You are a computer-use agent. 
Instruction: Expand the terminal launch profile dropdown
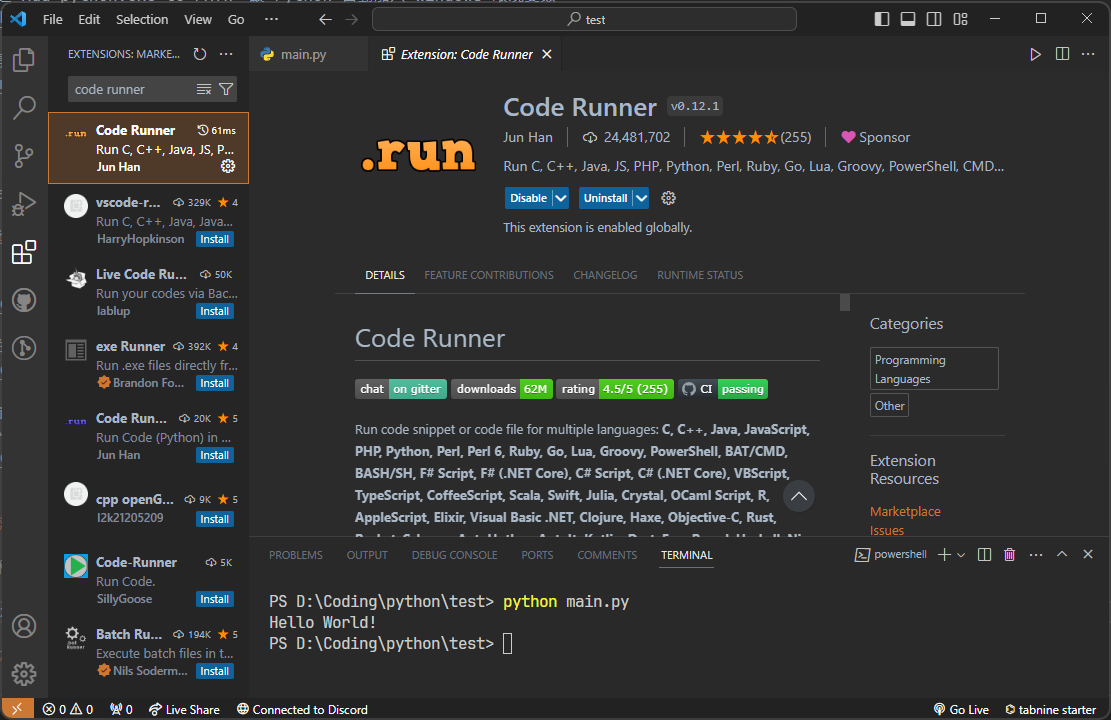click(961, 555)
